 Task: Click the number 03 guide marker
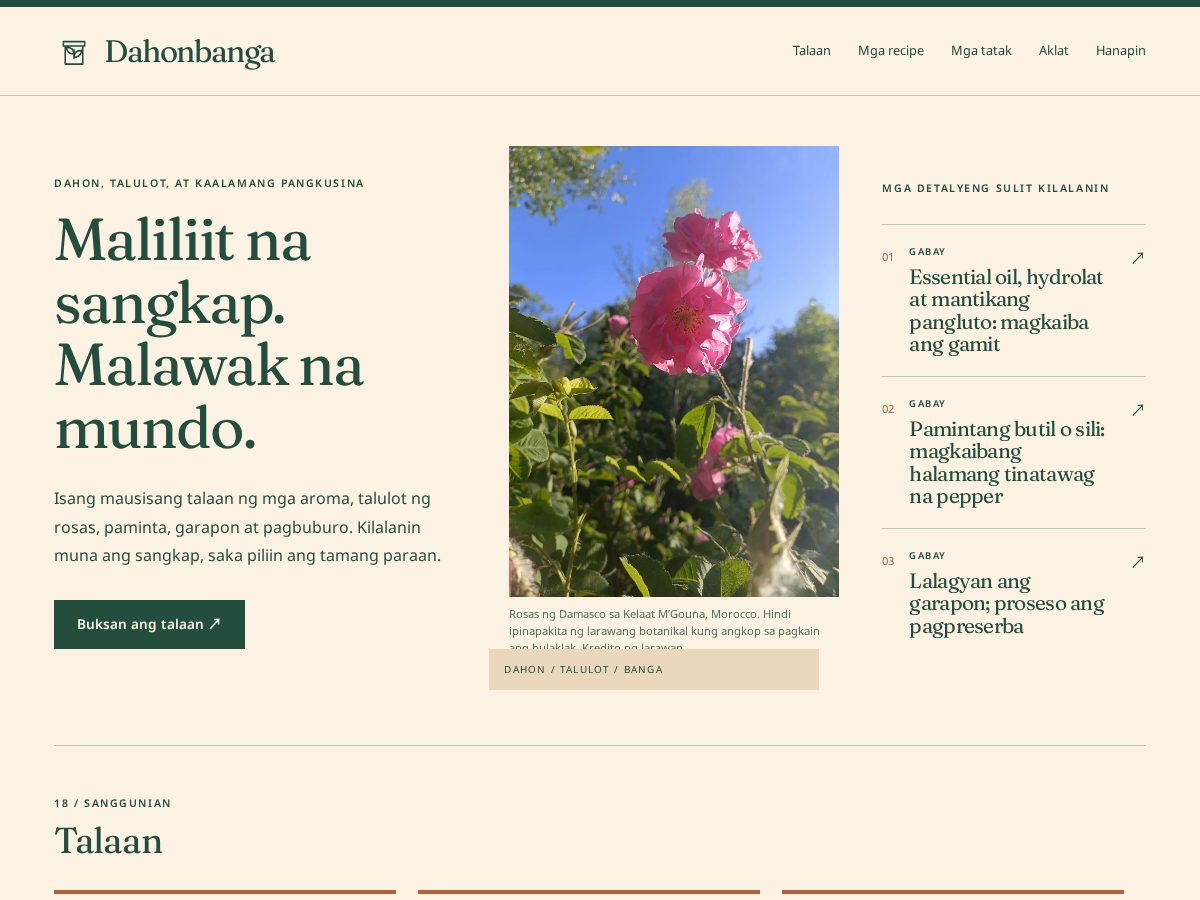(x=888, y=561)
